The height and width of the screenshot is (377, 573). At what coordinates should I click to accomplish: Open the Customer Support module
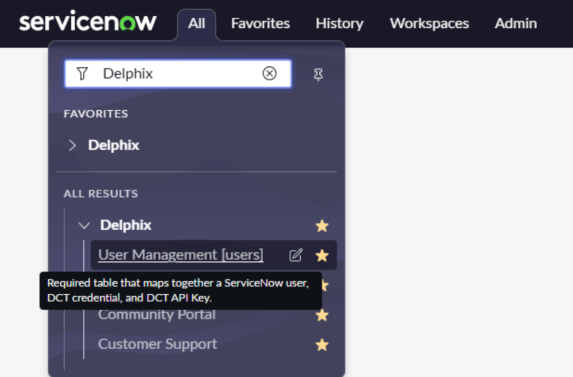click(x=158, y=344)
